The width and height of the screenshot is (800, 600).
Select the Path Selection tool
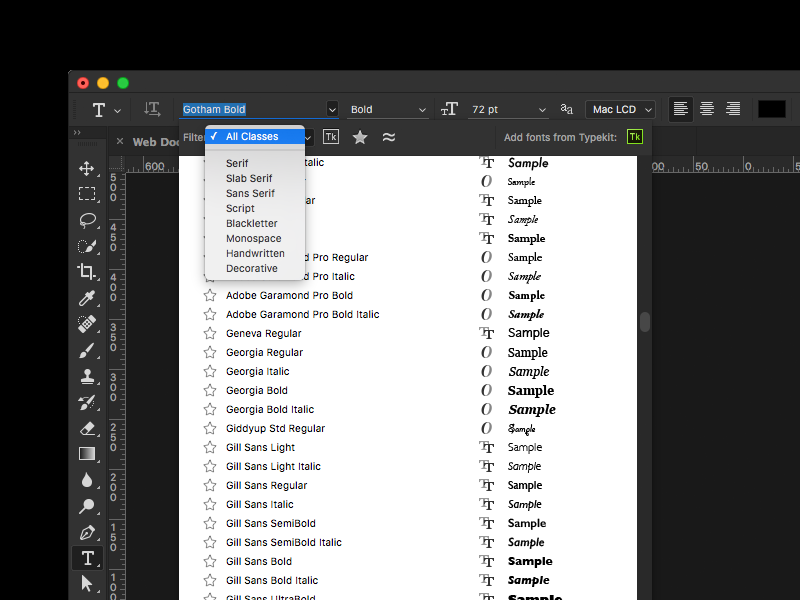(87, 583)
